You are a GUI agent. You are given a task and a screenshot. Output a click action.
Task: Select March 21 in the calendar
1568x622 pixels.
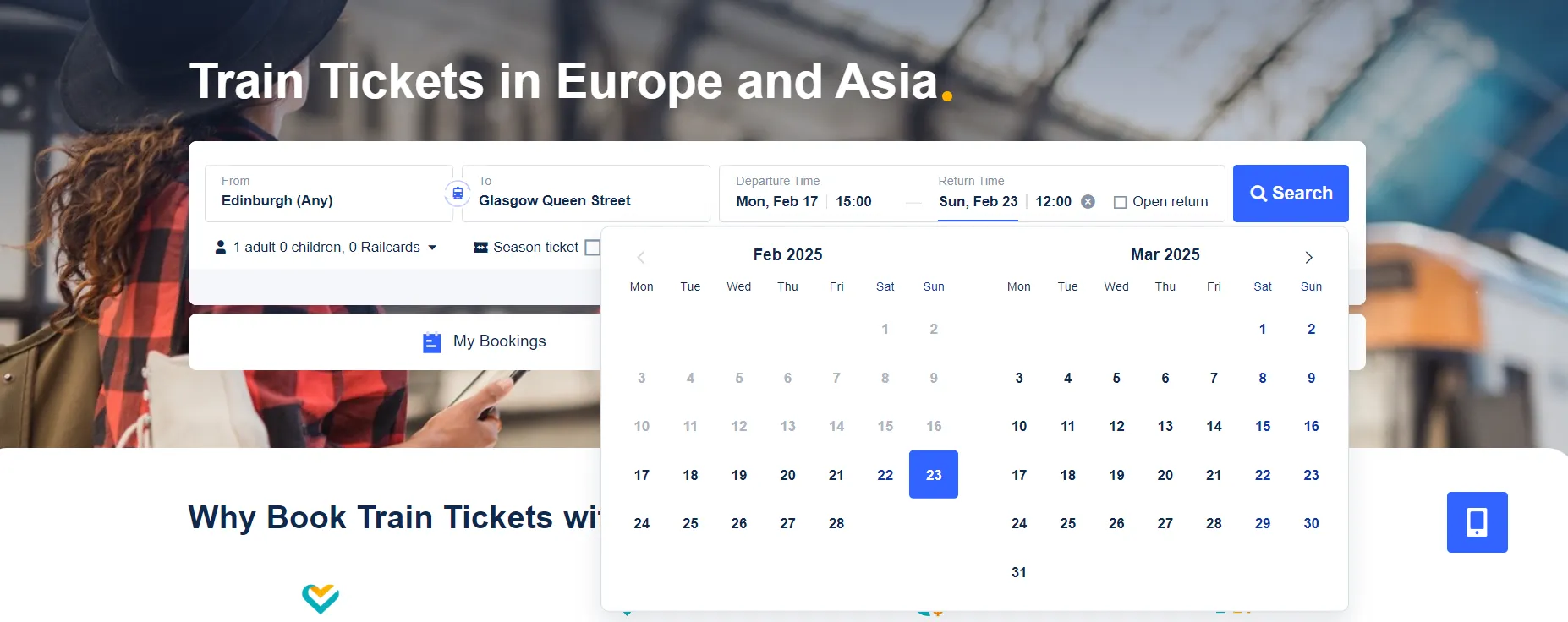(x=1214, y=475)
